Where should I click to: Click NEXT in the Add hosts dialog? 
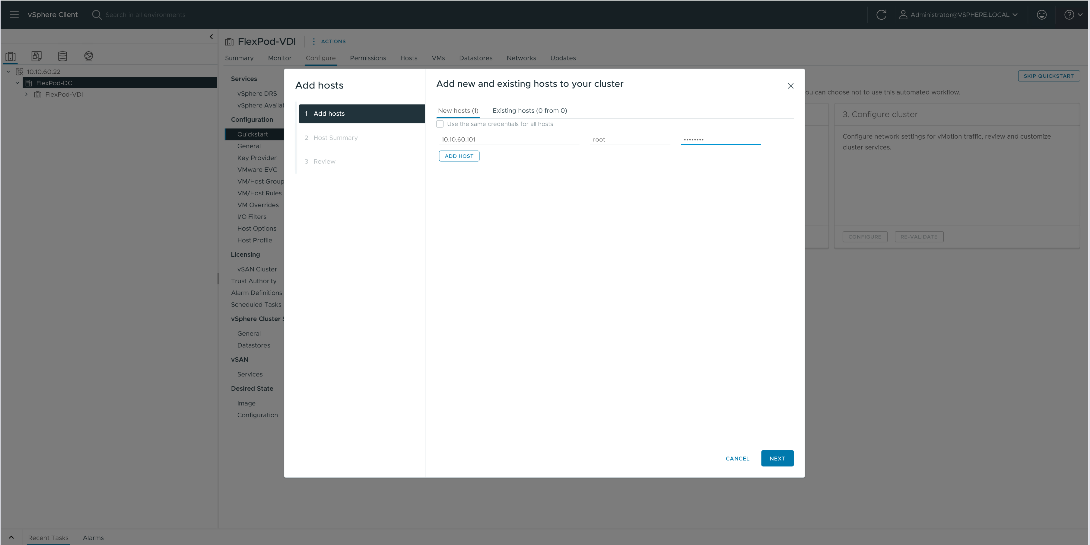(x=777, y=459)
